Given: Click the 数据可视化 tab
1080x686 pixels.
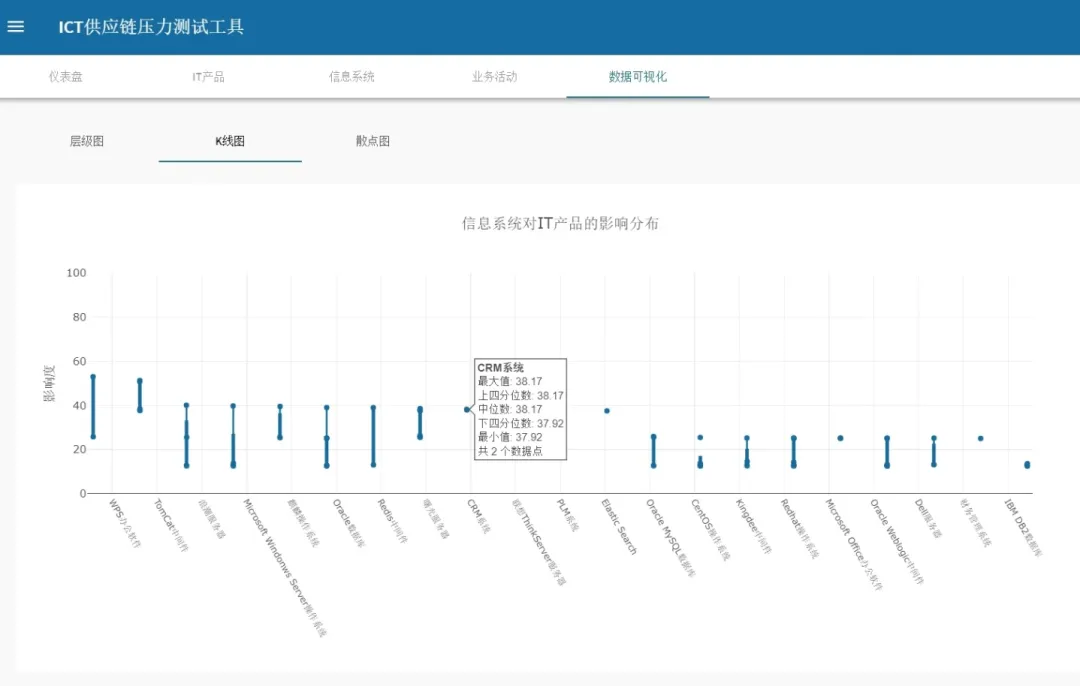Looking at the screenshot, I should point(638,76).
